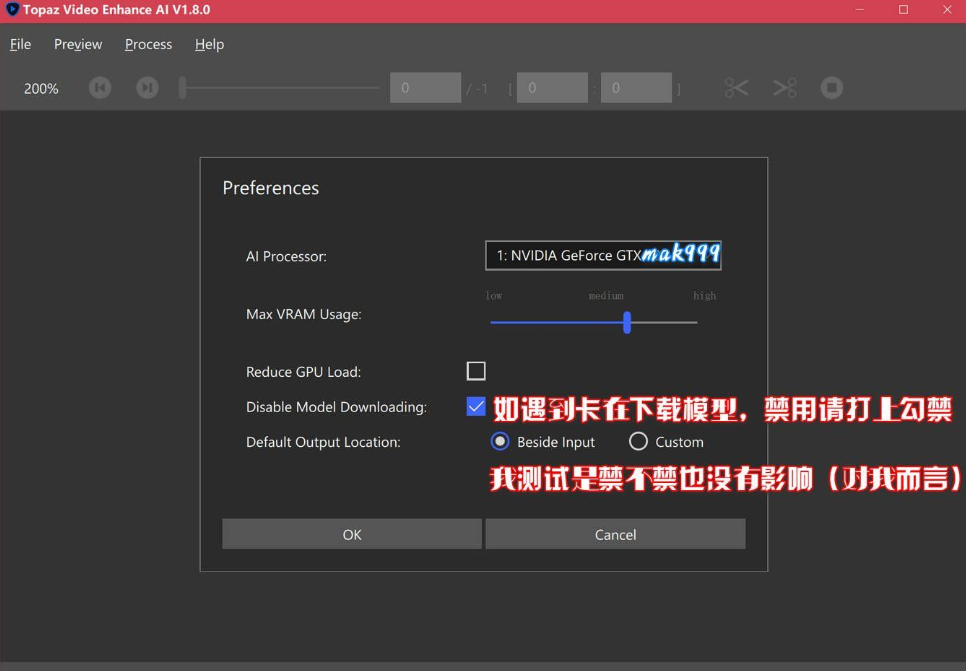Click the Topaz app logo in title bar
Viewport: 966px width, 671px height.
[x=12, y=10]
